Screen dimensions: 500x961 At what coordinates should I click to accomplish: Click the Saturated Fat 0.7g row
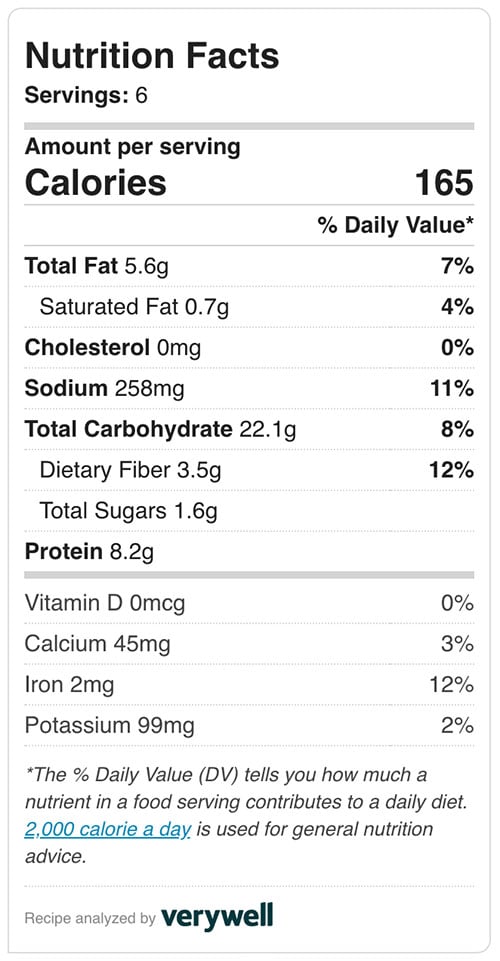(249, 306)
